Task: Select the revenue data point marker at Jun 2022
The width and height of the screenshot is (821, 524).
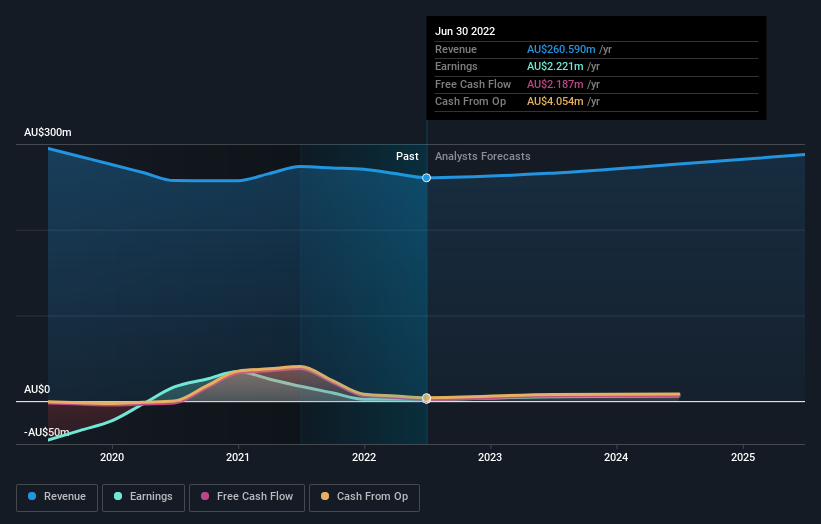Action: coord(427,178)
